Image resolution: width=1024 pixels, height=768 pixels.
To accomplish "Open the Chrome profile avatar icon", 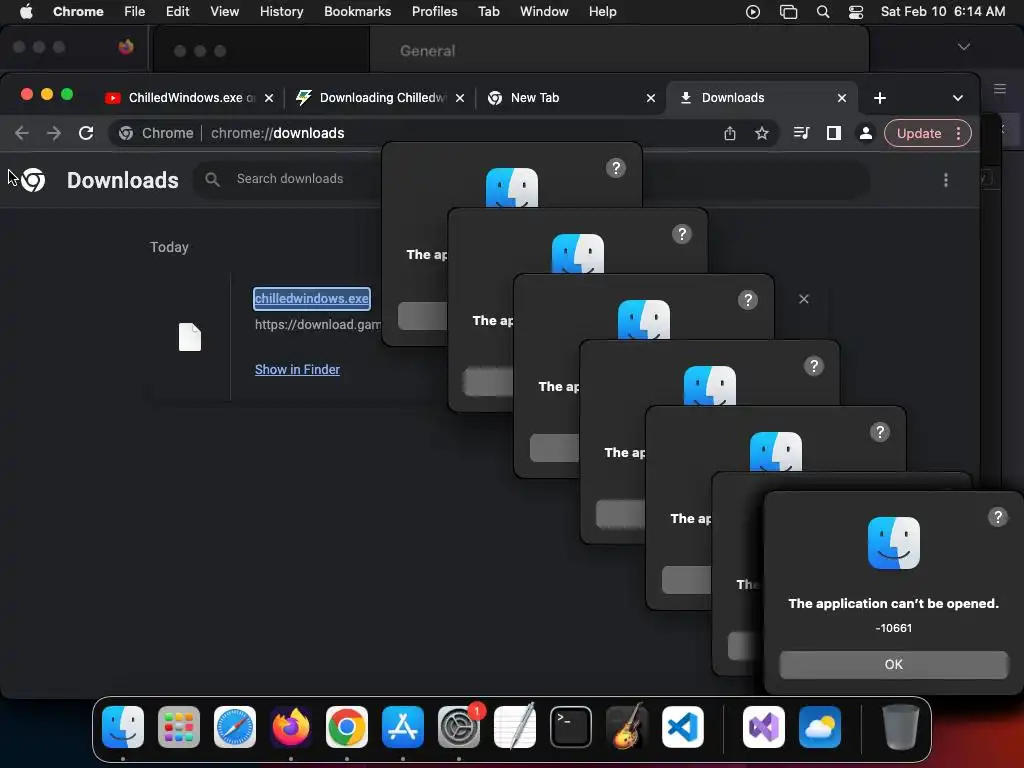I will pos(866,133).
